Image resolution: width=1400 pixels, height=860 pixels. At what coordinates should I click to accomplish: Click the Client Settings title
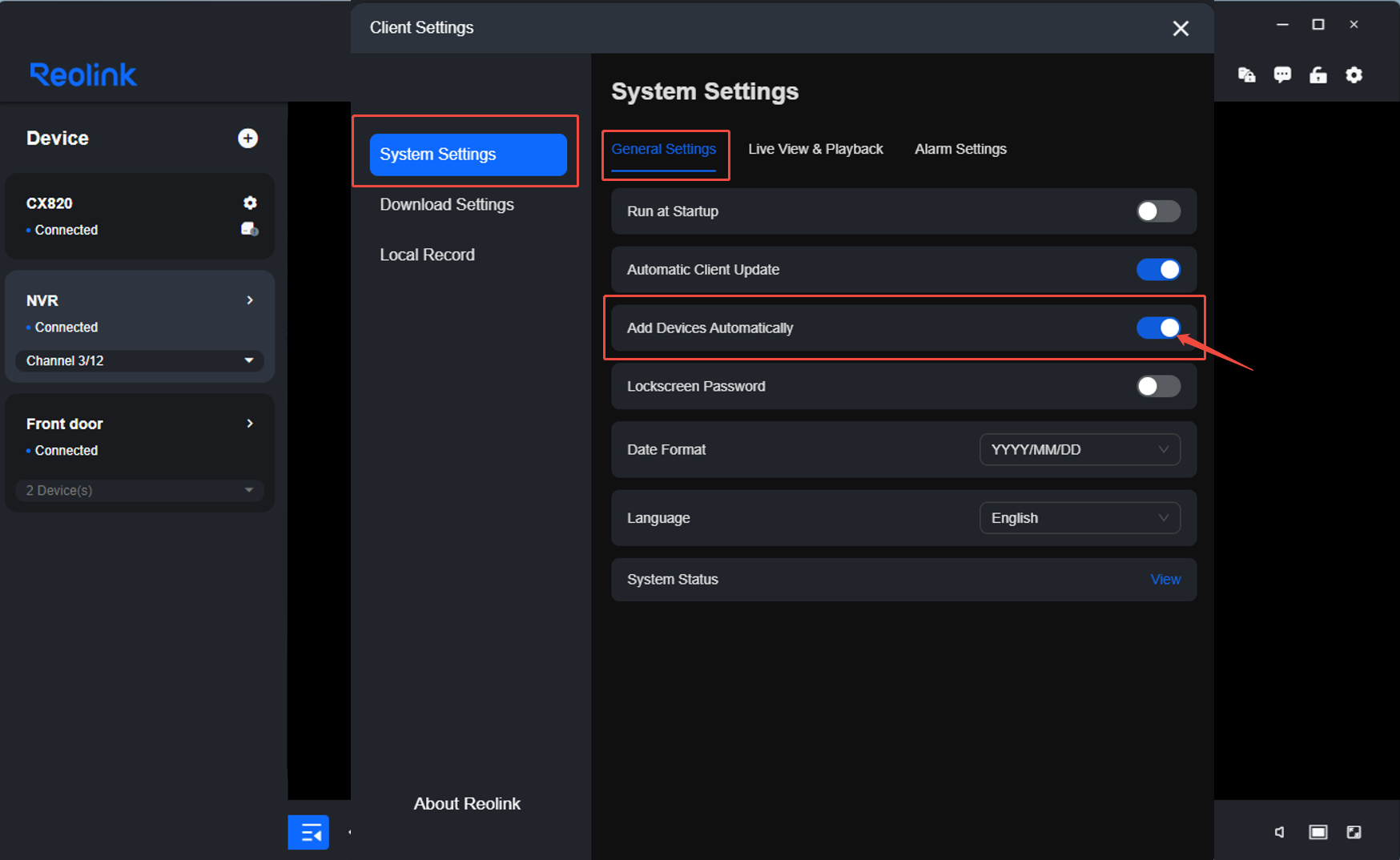coord(421,27)
